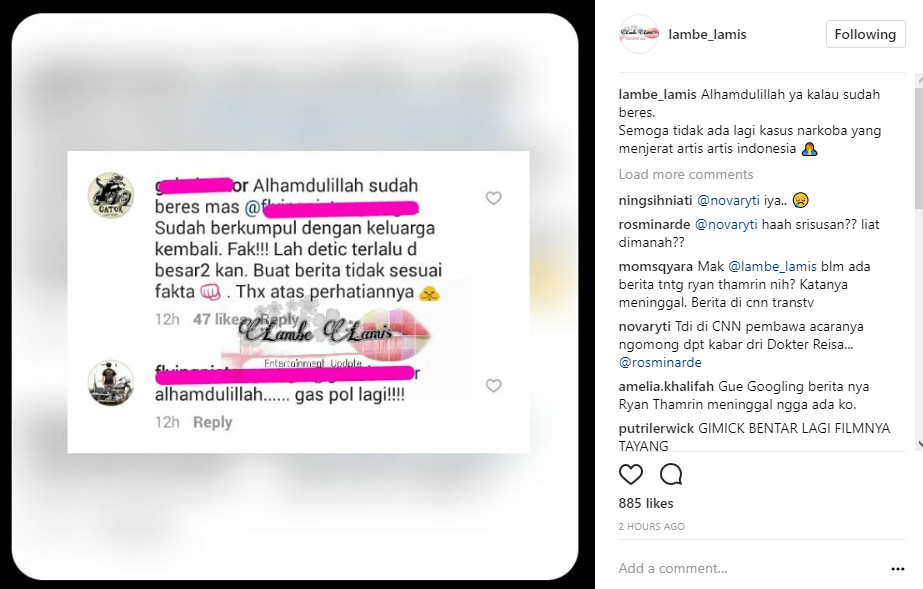Screen dimensions: 923x589
Task: Toggle the Following button
Action: click(x=865, y=34)
